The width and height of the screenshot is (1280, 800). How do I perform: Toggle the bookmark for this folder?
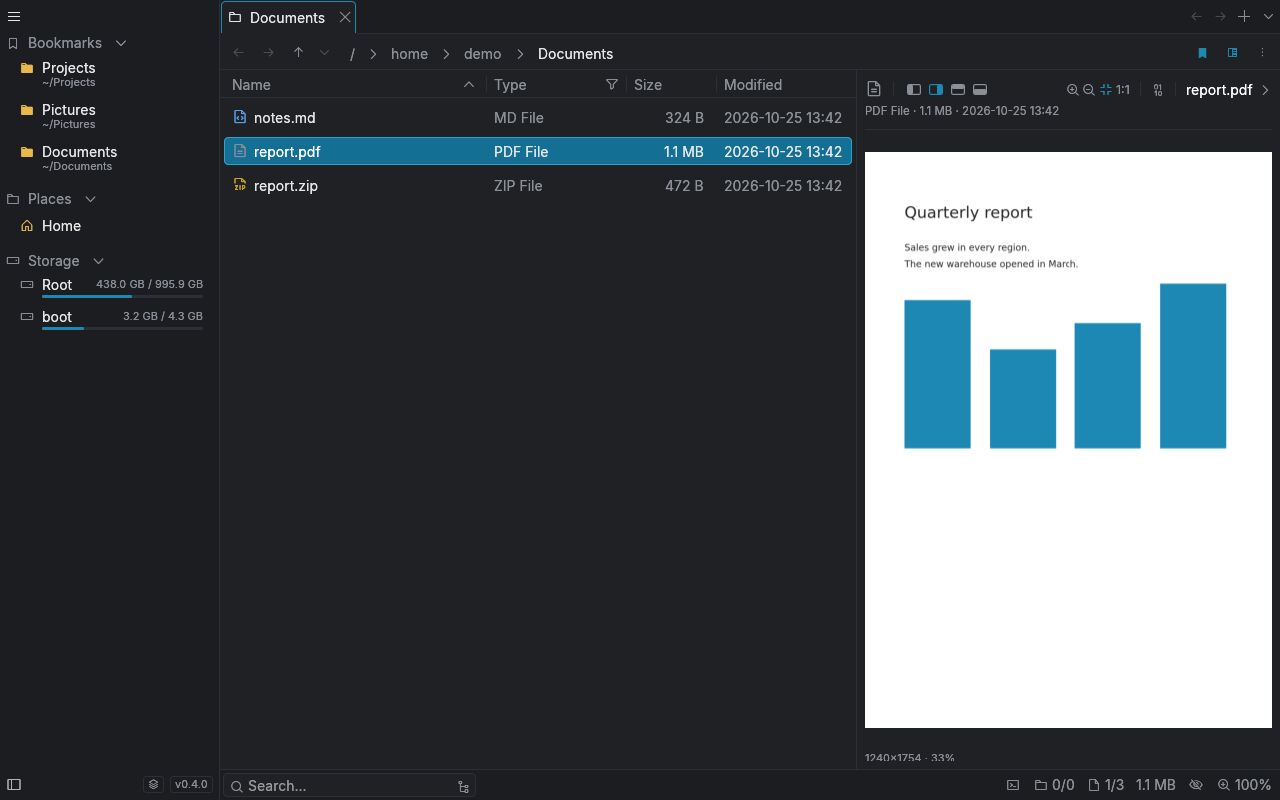[1202, 53]
